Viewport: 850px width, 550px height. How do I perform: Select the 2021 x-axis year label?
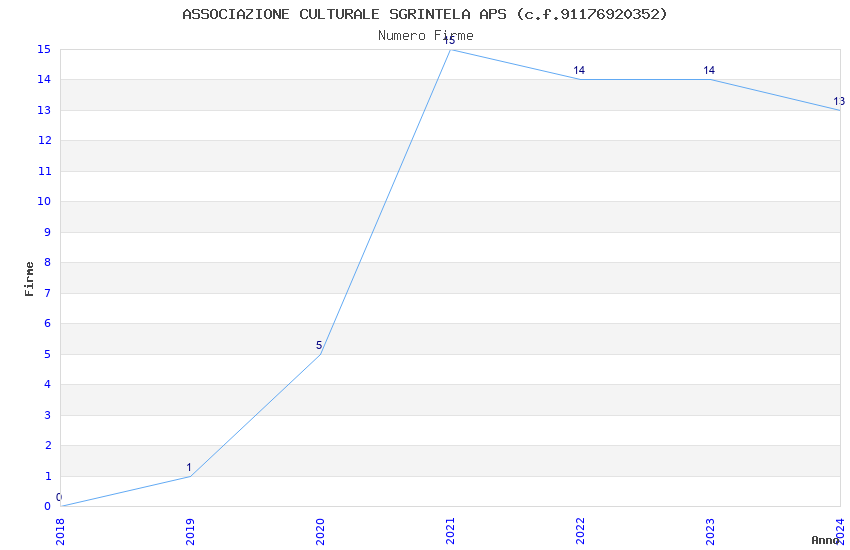(x=450, y=532)
